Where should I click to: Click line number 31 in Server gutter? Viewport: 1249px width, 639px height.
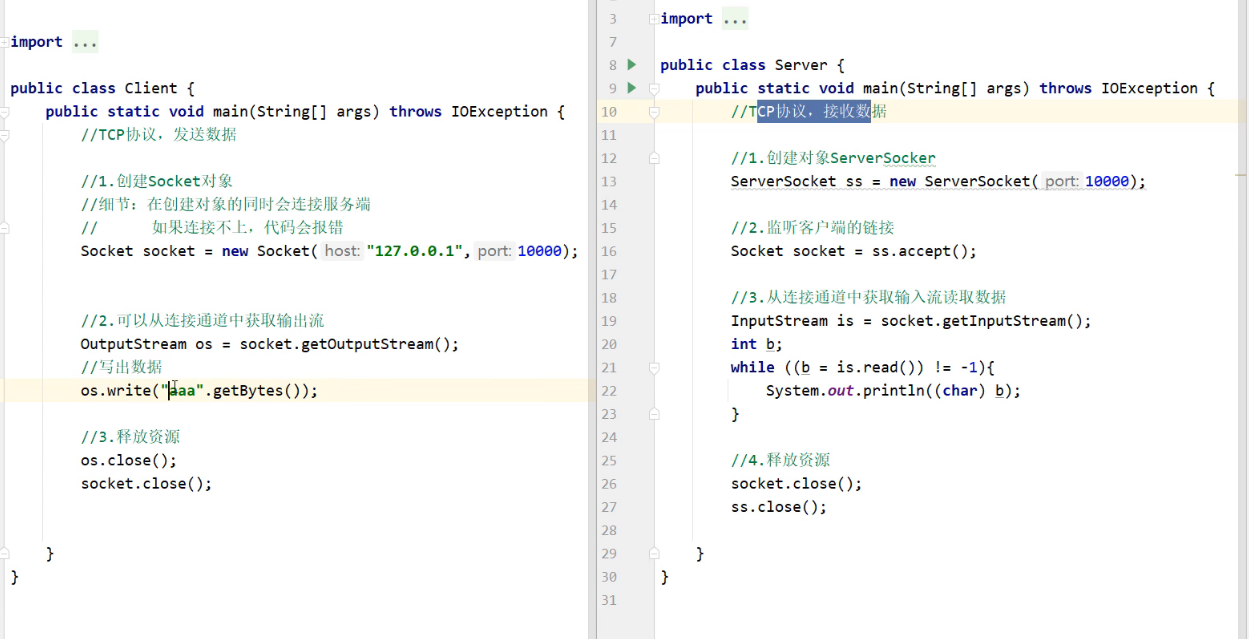609,600
